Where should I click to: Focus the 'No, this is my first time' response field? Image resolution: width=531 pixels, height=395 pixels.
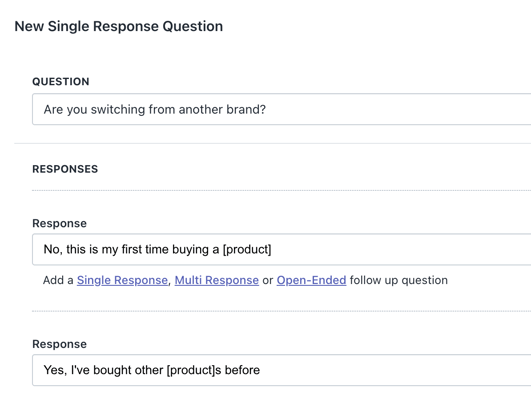tap(281, 249)
